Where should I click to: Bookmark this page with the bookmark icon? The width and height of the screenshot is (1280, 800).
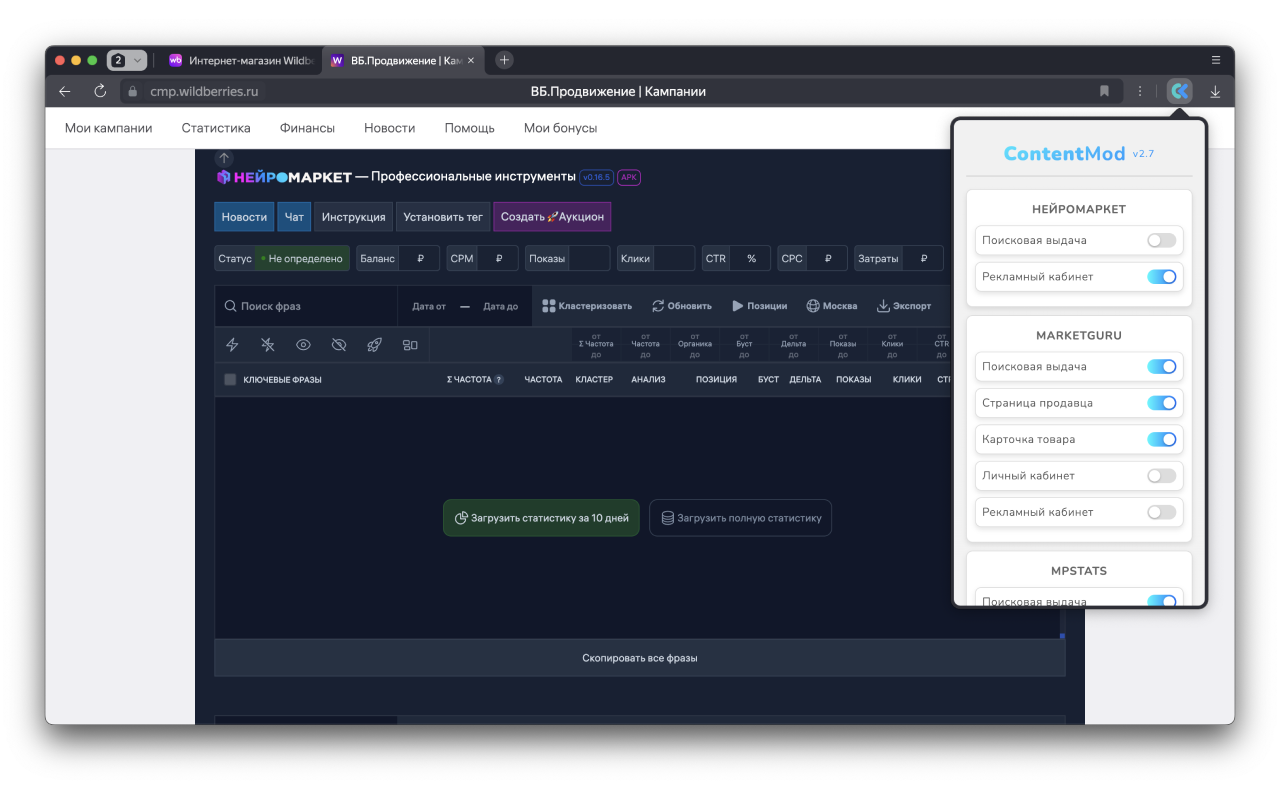click(x=1104, y=91)
